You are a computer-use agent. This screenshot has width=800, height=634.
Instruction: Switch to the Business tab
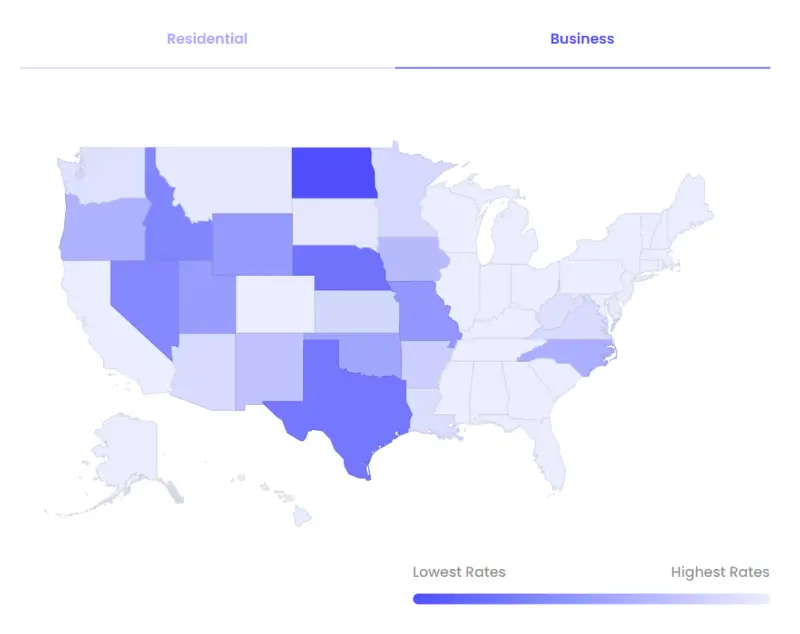[x=580, y=39]
